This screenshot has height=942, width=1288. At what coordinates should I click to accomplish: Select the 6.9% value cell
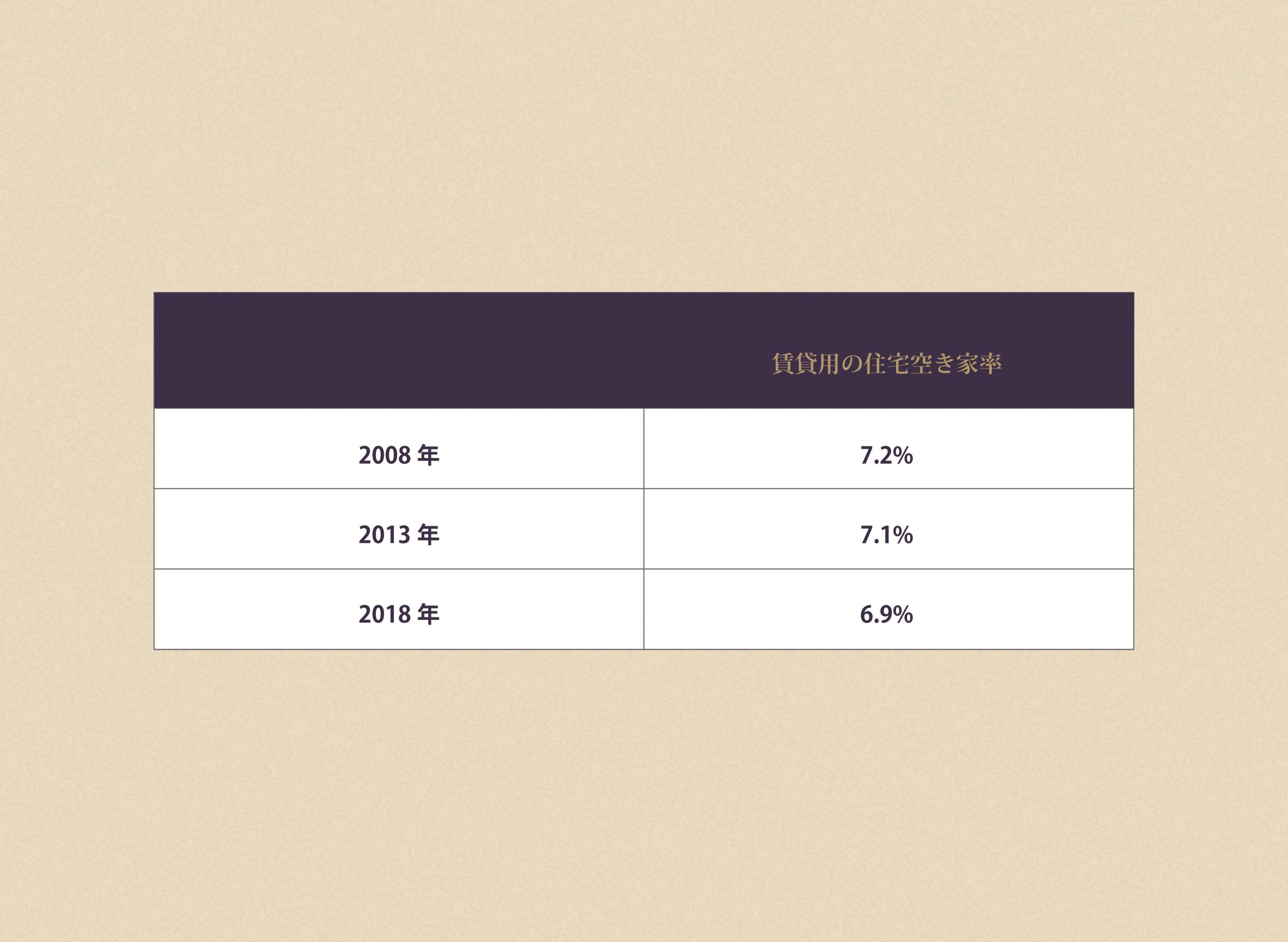pyautogui.click(x=889, y=609)
